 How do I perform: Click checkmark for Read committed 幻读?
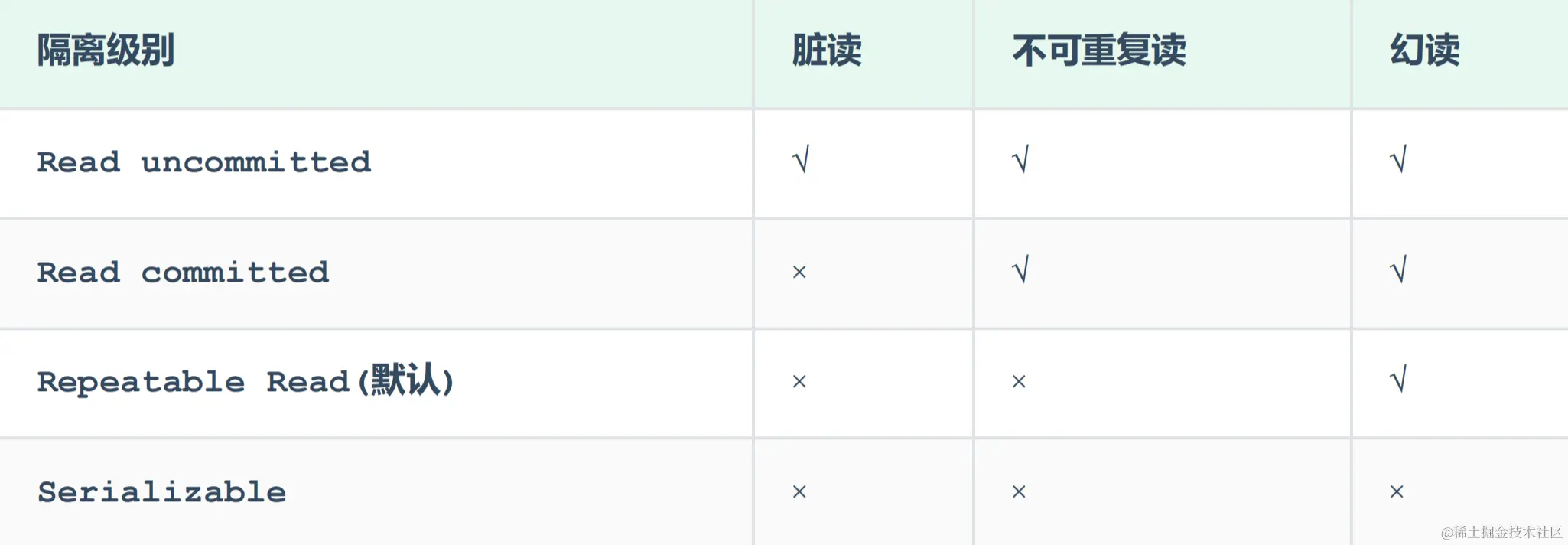coord(1397,270)
